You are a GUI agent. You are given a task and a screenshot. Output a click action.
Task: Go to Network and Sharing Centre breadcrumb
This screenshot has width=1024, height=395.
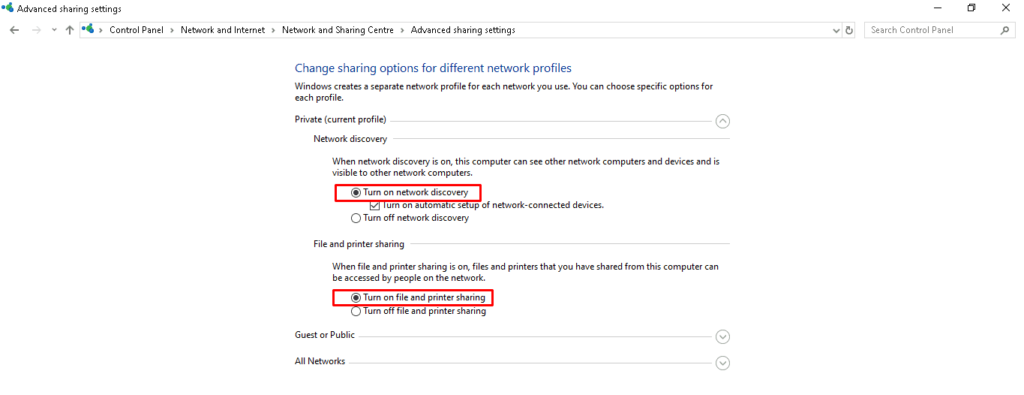338,30
